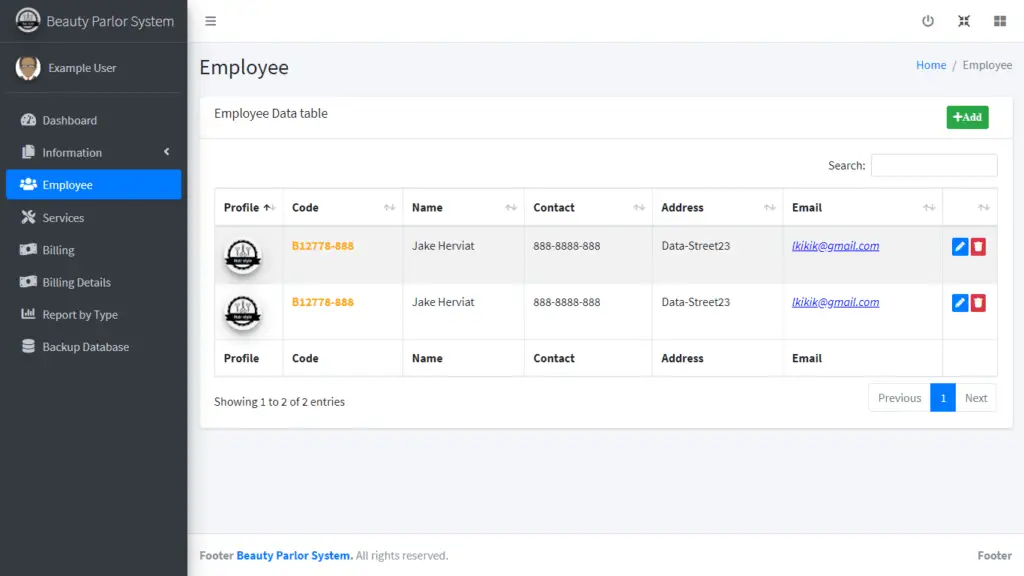Click the green +Add button
The height and width of the screenshot is (576, 1024).
(967, 117)
